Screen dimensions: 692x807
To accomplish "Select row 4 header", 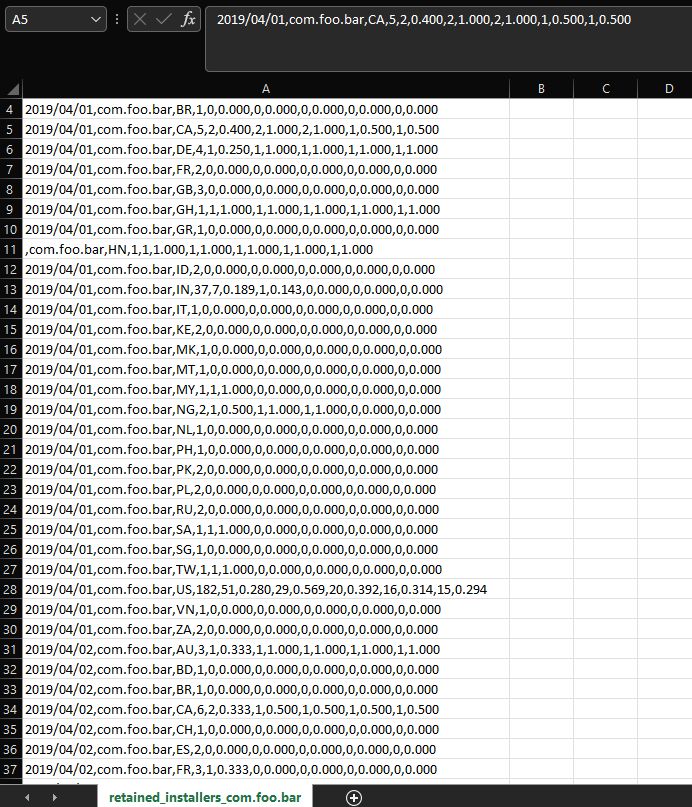I will point(11,110).
